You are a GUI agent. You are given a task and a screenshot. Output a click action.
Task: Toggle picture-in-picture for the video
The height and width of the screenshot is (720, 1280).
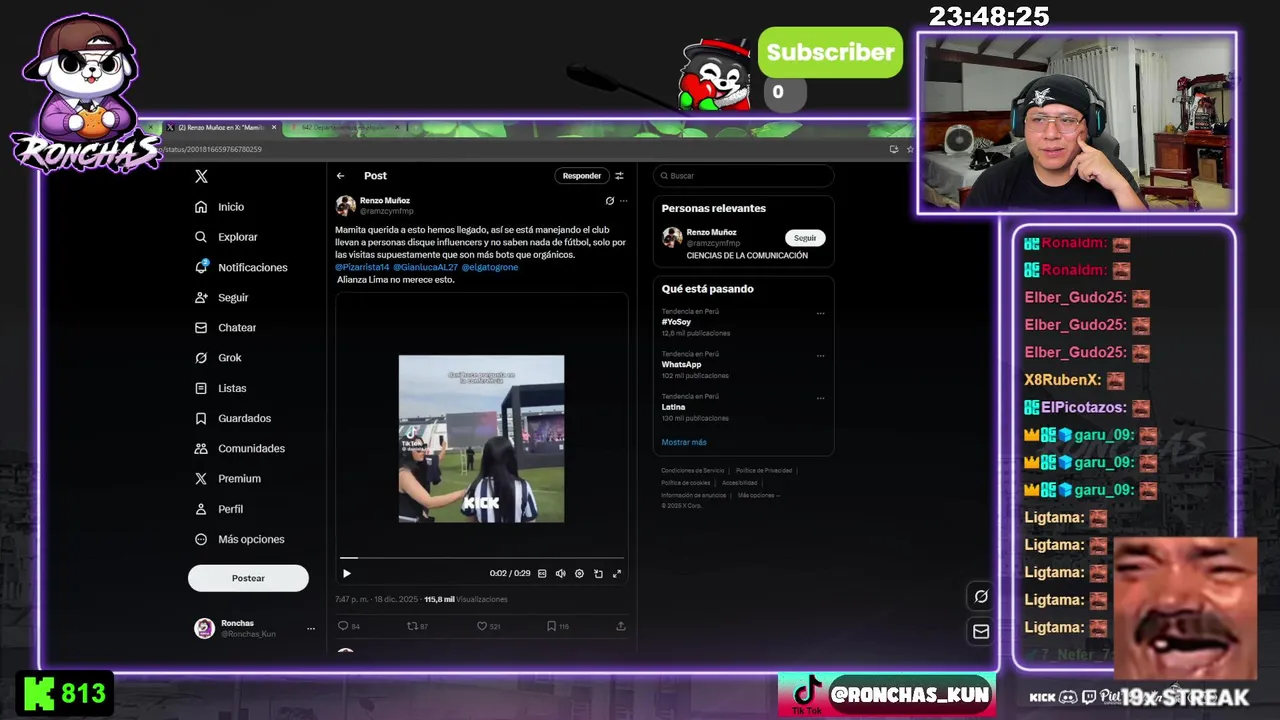[598, 573]
